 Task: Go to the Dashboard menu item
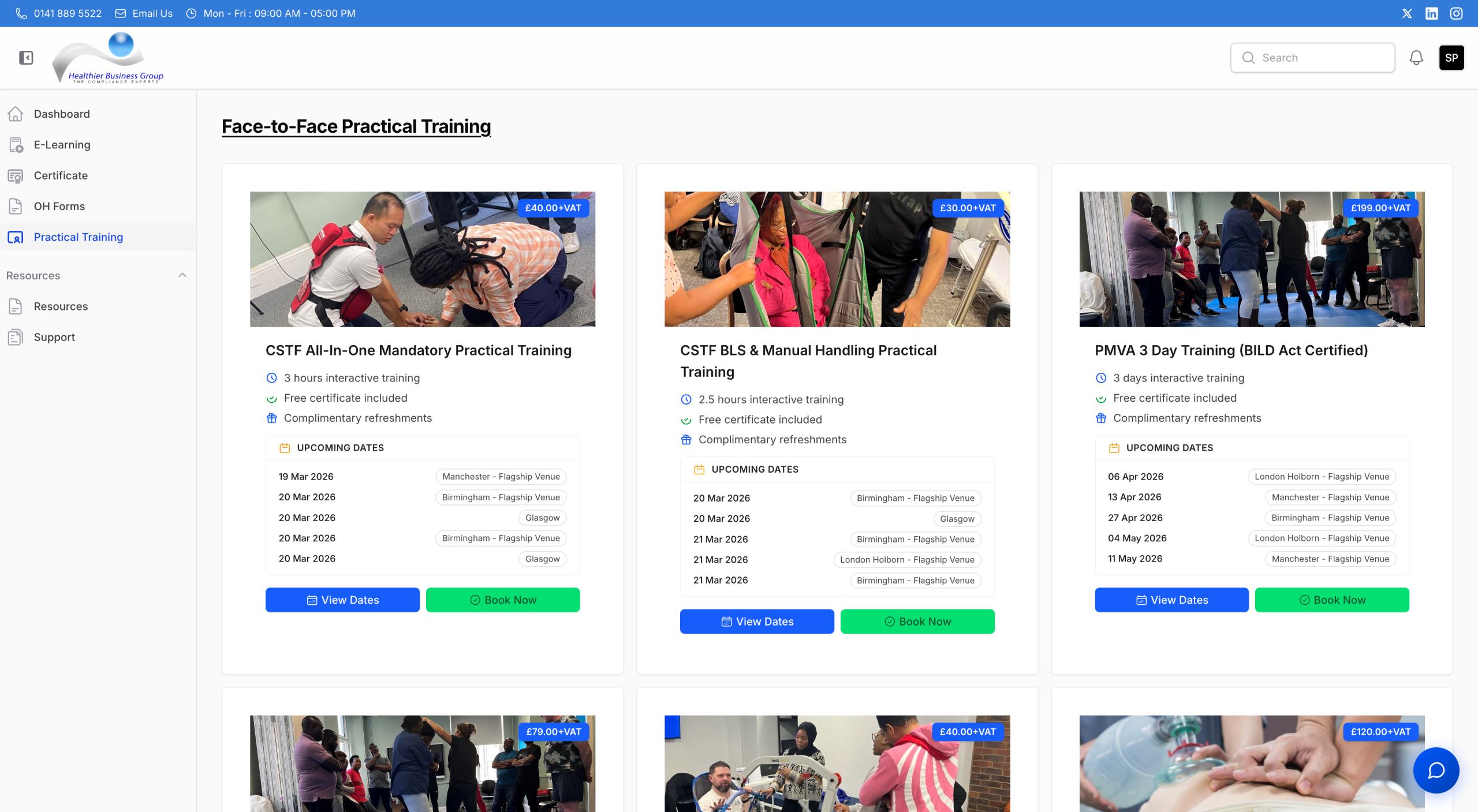(62, 114)
